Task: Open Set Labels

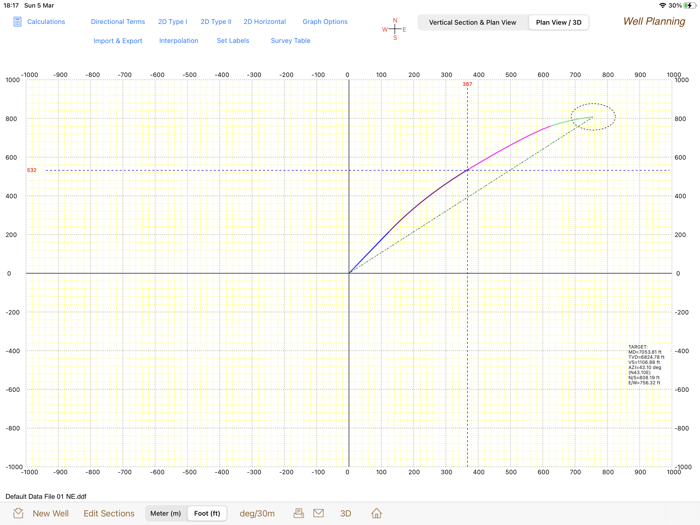Action: pyautogui.click(x=233, y=41)
